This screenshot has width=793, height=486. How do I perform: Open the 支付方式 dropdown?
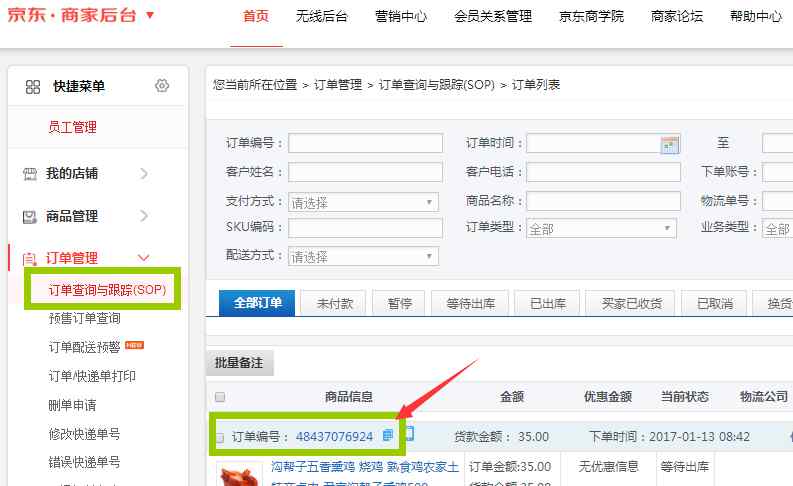(364, 202)
